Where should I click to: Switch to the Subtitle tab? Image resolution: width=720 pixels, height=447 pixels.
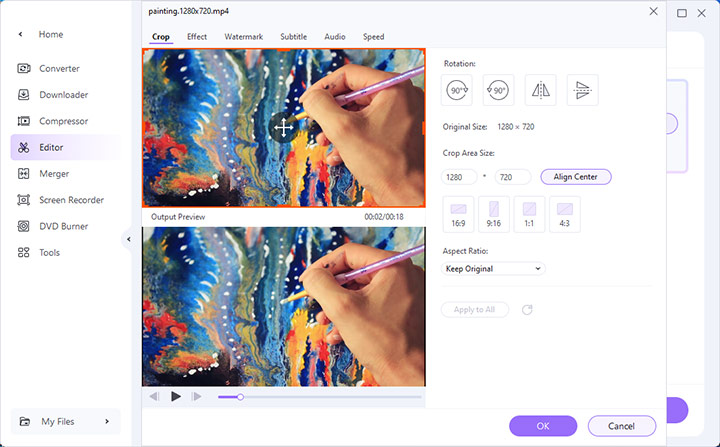[293, 37]
